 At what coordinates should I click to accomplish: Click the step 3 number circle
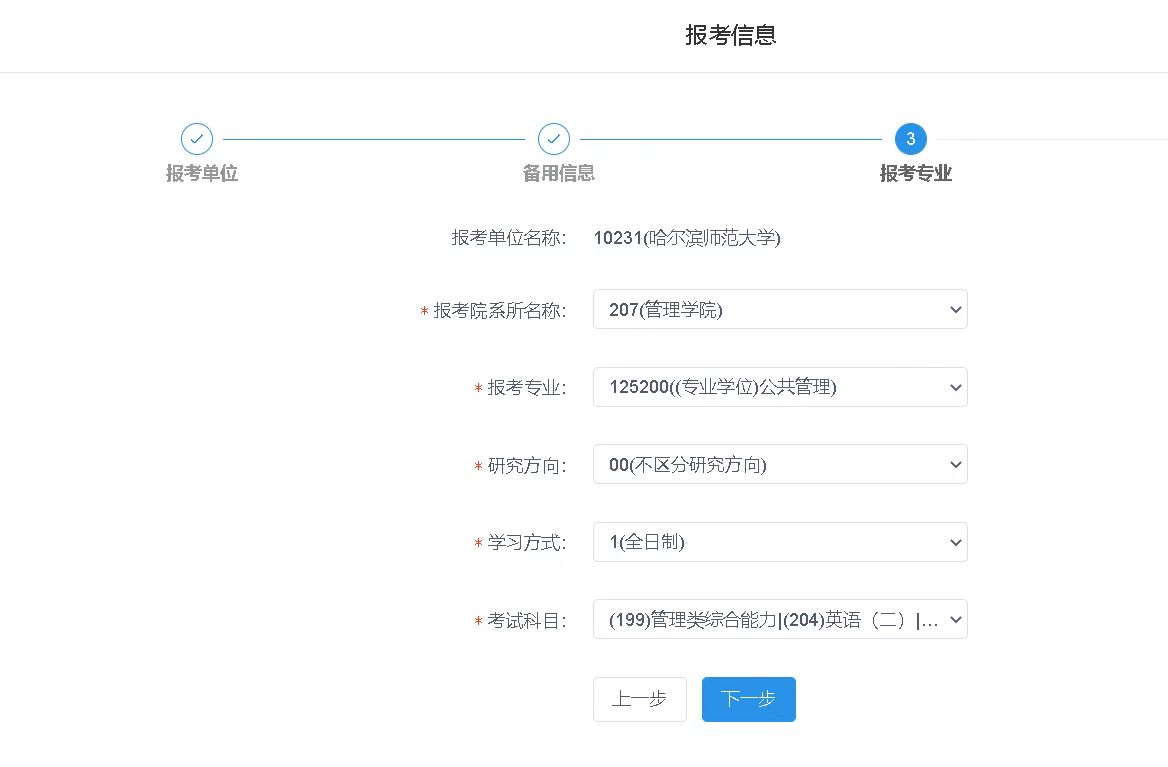(910, 139)
